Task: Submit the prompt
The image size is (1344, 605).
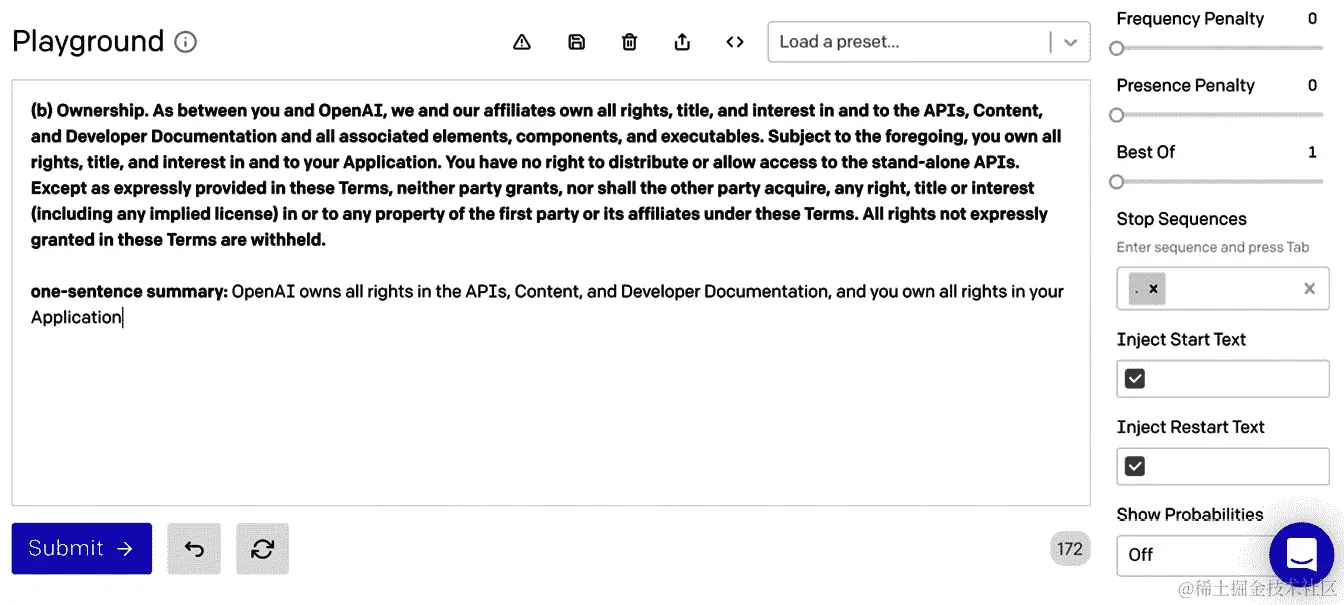Action: 82,548
